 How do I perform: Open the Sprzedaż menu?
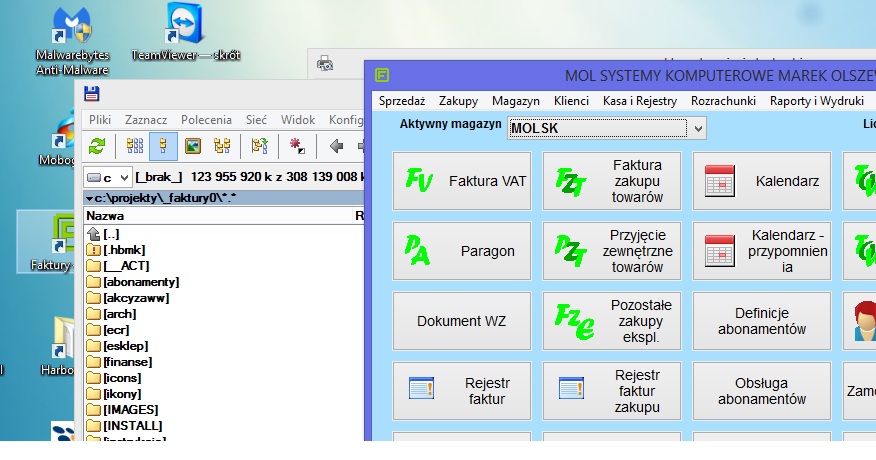tap(402, 101)
